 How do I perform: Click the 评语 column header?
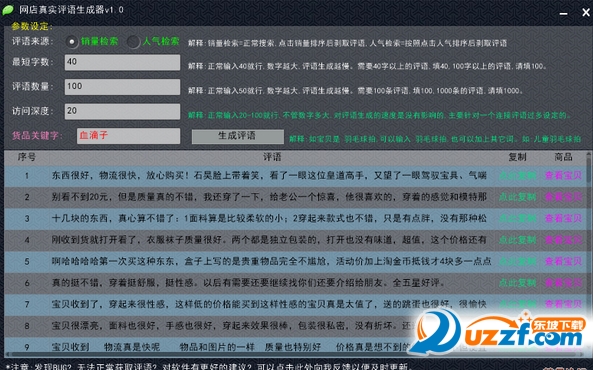tap(272, 157)
